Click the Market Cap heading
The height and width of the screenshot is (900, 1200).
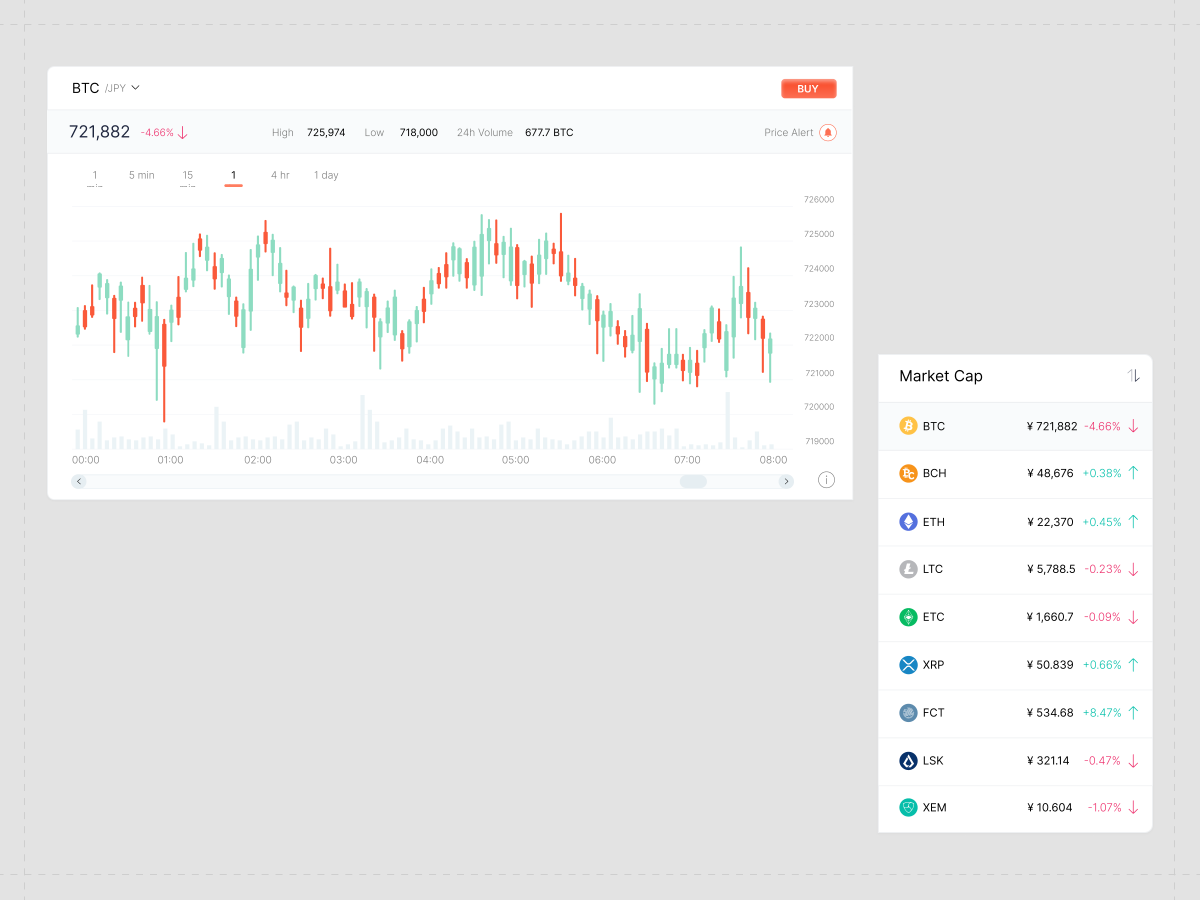pyautogui.click(x=941, y=376)
